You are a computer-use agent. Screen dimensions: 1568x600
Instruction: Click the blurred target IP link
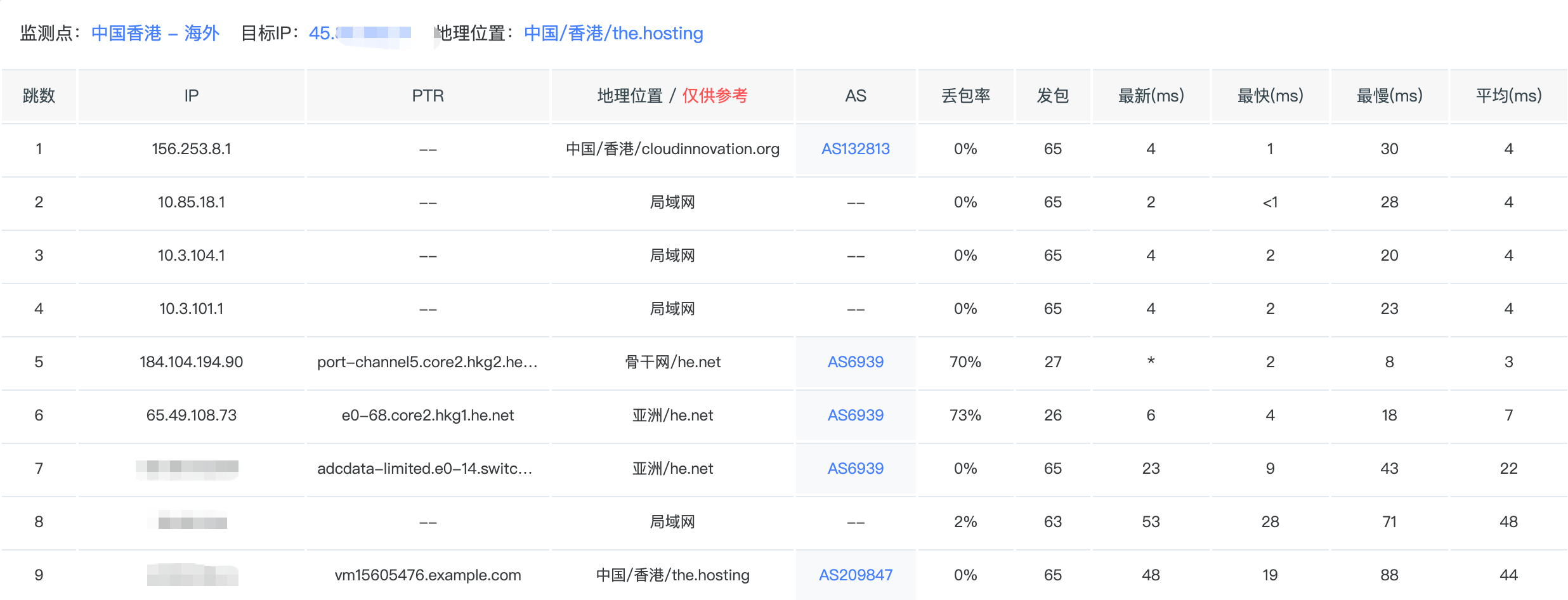[x=360, y=33]
